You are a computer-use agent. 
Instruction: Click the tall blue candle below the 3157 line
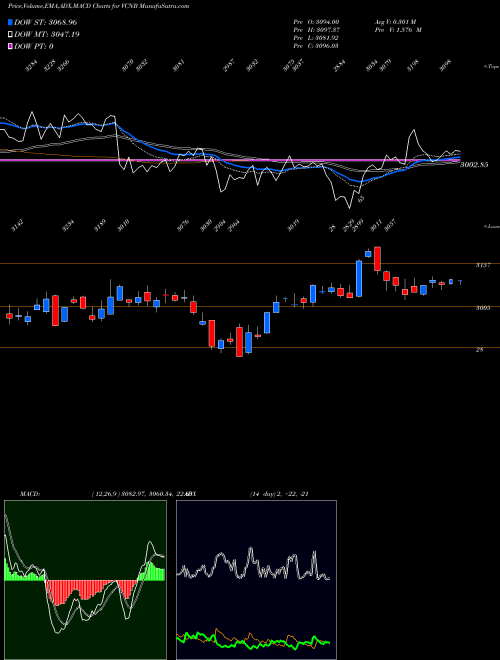click(x=359, y=279)
